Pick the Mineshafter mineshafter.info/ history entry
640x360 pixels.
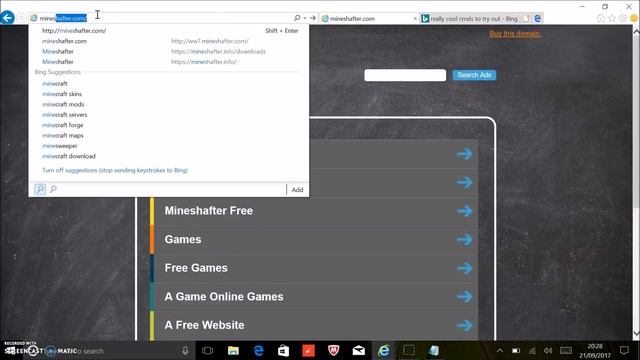(x=168, y=62)
